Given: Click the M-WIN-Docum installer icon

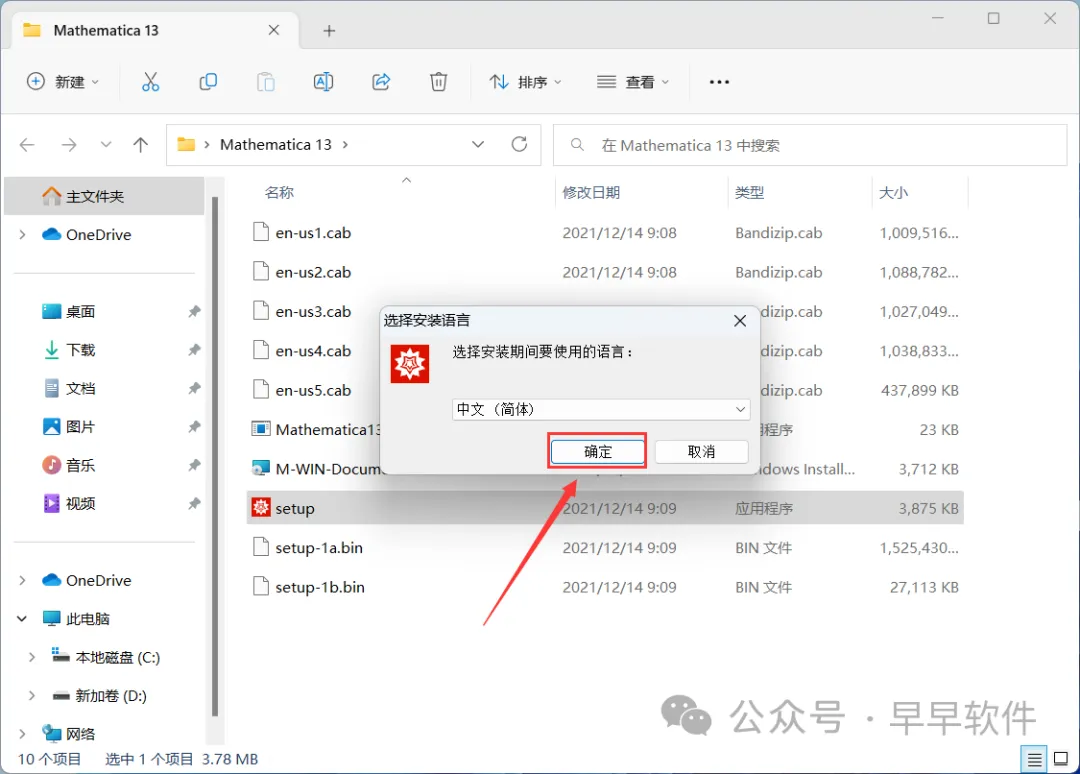Looking at the screenshot, I should [x=261, y=468].
